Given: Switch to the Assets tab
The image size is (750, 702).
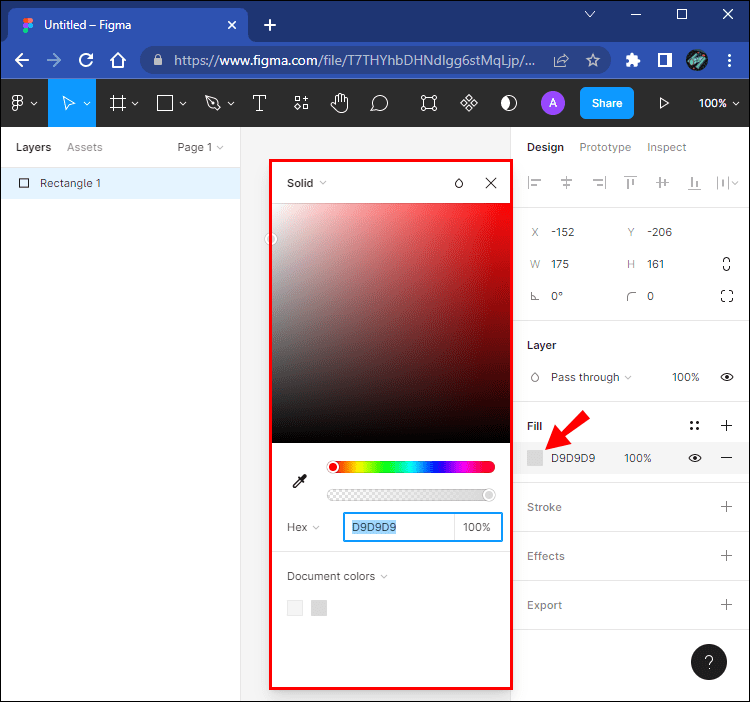Looking at the screenshot, I should (85, 147).
